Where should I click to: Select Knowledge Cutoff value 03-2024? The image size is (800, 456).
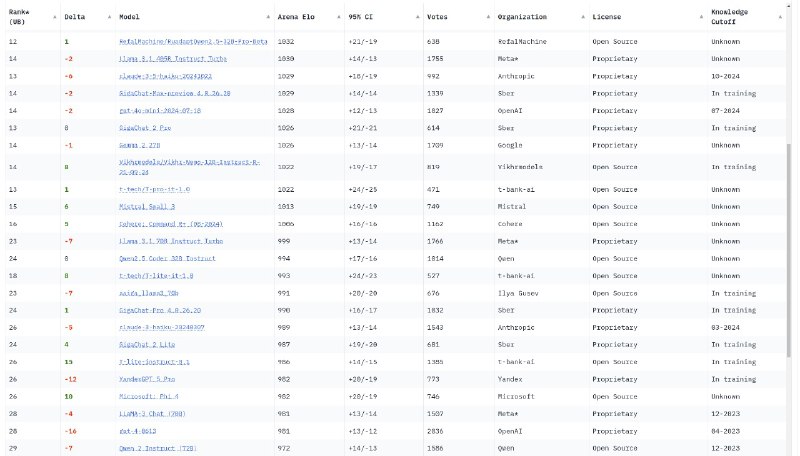click(725, 327)
